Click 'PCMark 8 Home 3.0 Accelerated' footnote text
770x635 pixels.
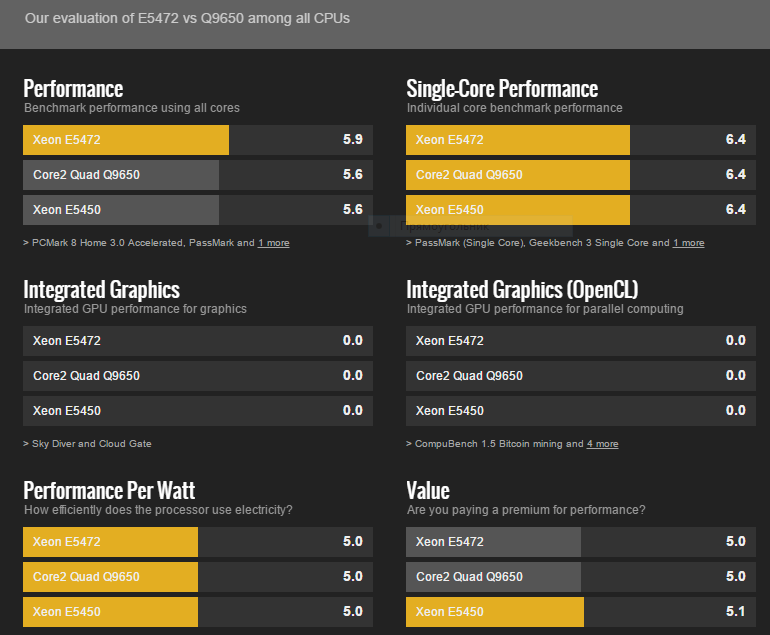coord(108,243)
